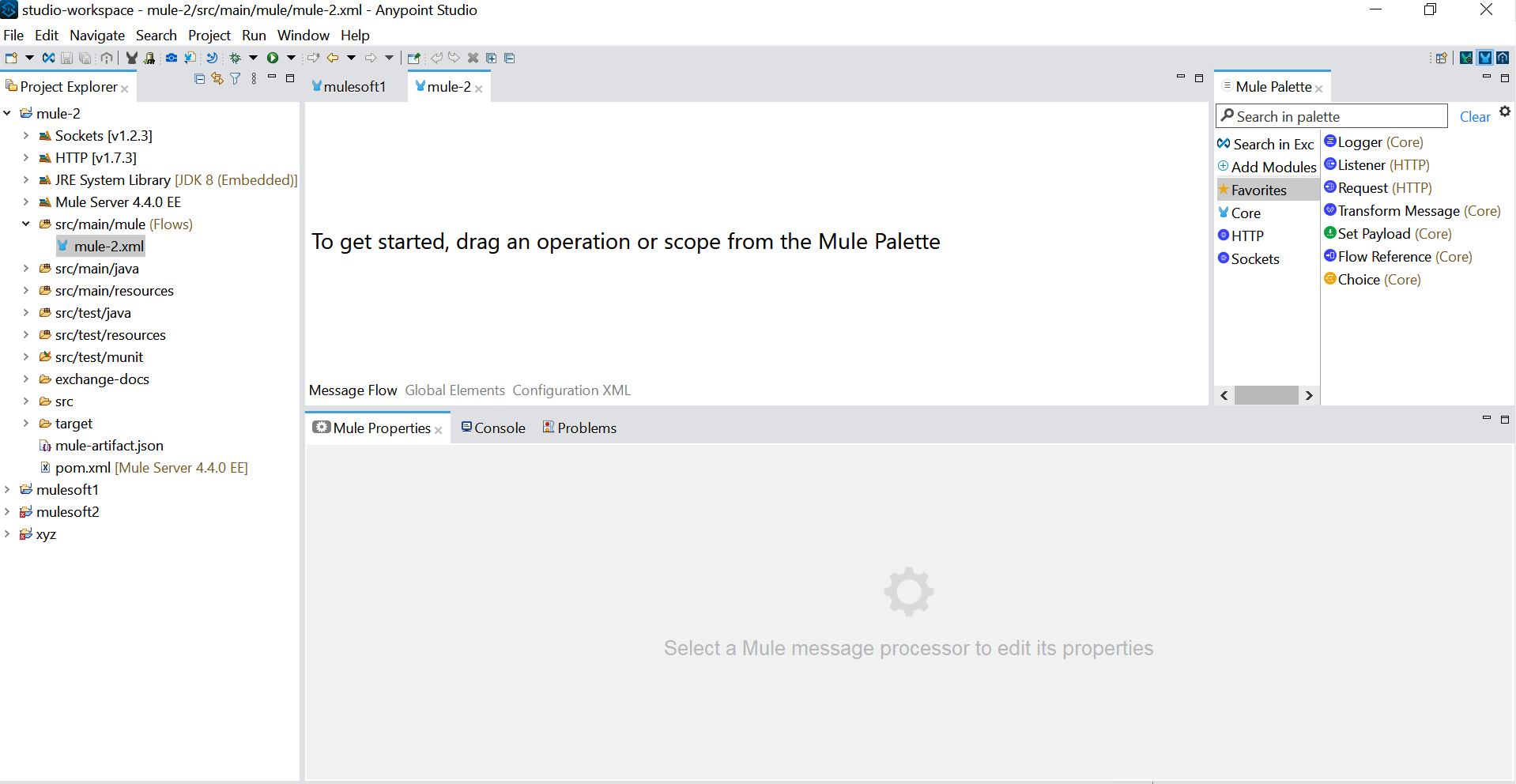The height and width of the screenshot is (784, 1516).
Task: Click the collapse-all minus icon at toolbar end
Action: 510,58
